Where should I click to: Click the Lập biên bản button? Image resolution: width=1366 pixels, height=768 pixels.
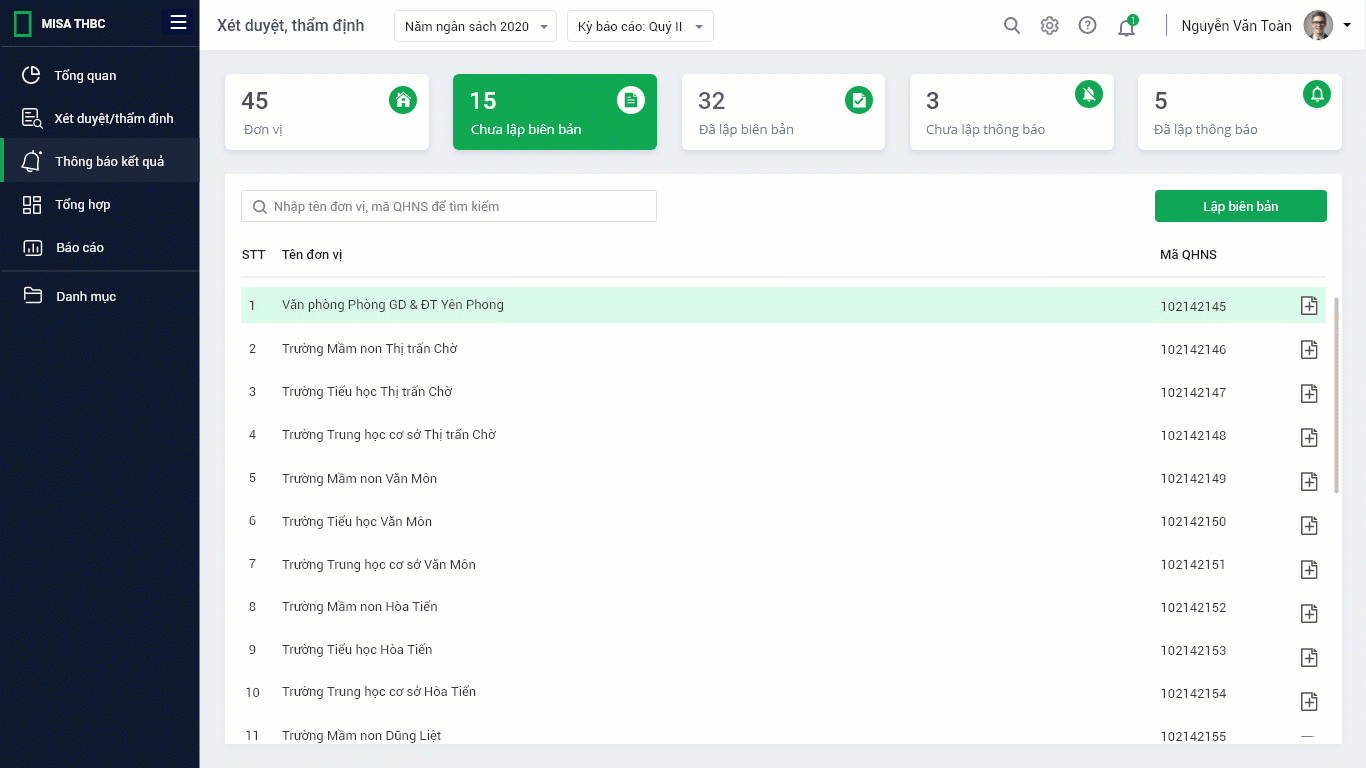pyautogui.click(x=1241, y=206)
